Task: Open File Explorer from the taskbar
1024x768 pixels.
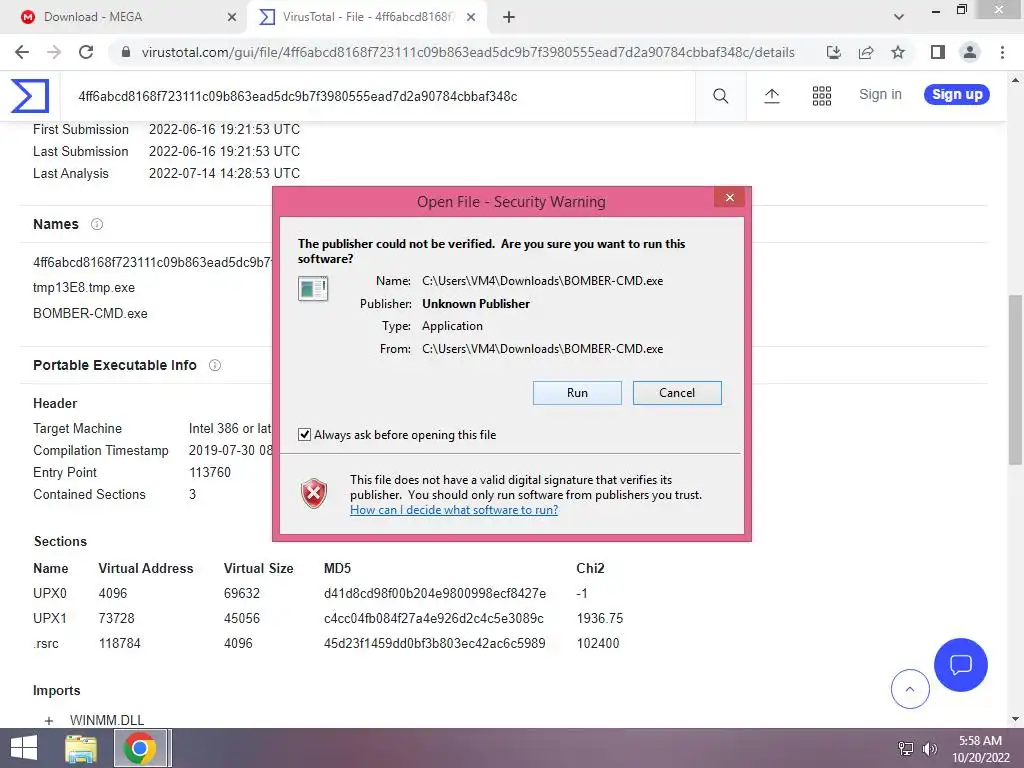Action: tap(81, 748)
